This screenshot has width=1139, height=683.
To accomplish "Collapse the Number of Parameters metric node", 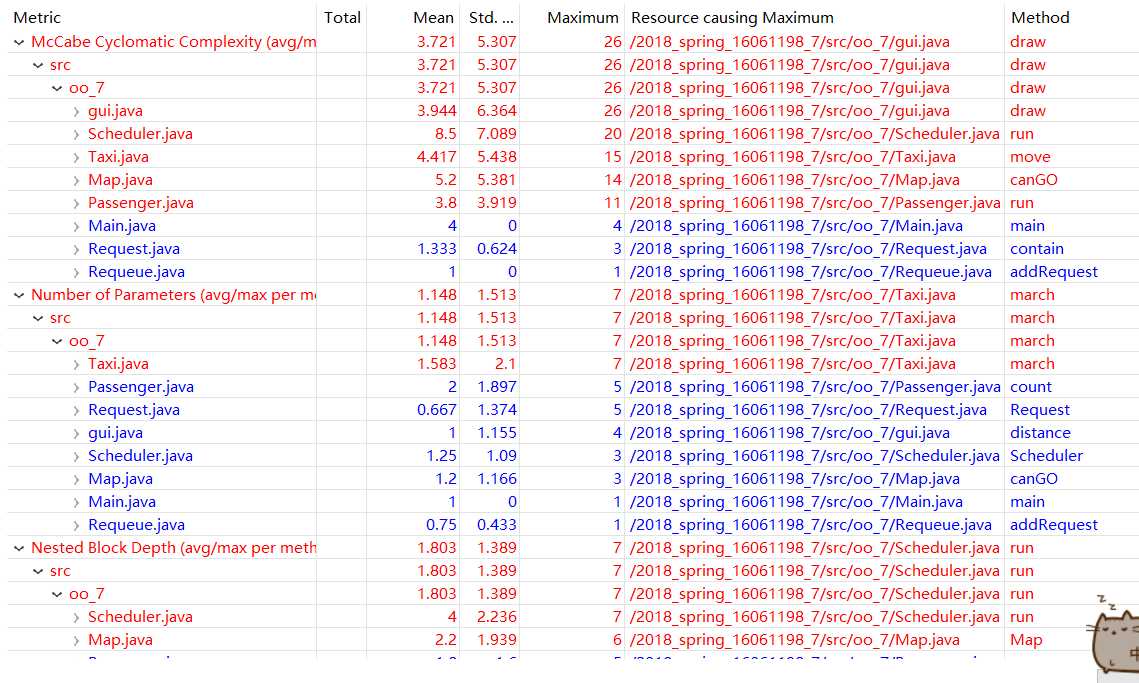I will coord(19,295).
